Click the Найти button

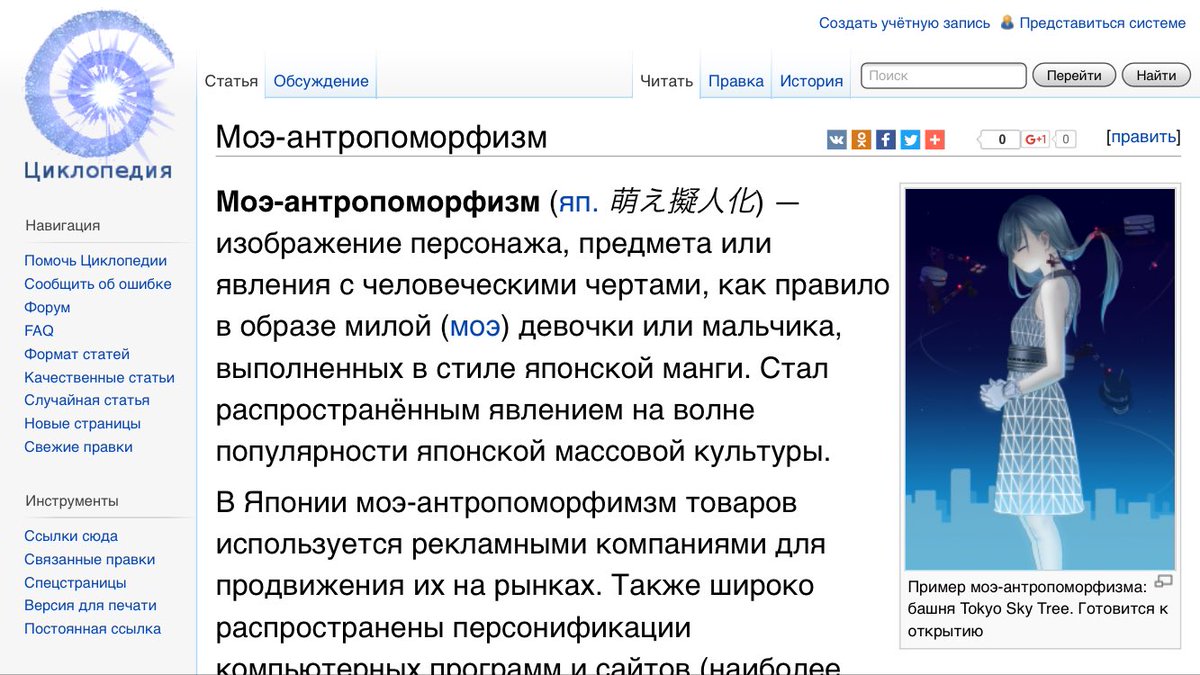pos(1156,75)
